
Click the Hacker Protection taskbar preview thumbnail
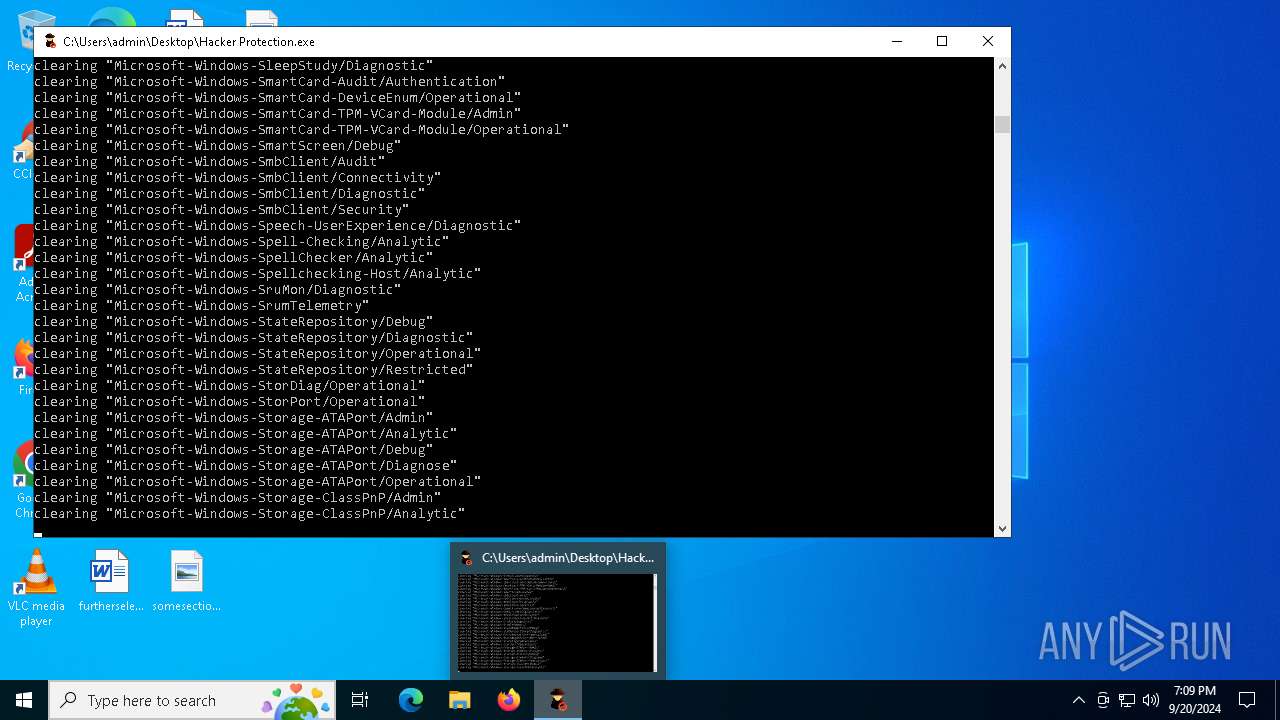pyautogui.click(x=556, y=622)
